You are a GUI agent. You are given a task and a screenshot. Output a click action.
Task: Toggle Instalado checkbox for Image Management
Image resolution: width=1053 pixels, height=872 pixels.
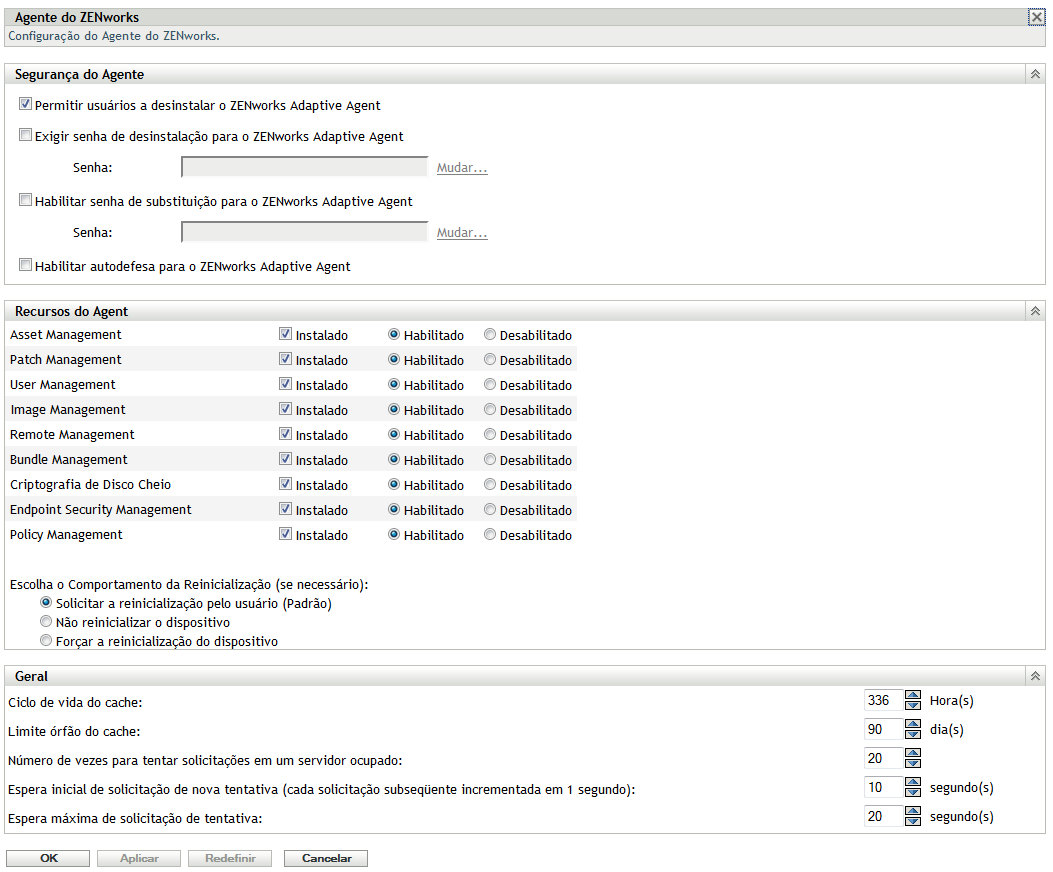click(285, 408)
